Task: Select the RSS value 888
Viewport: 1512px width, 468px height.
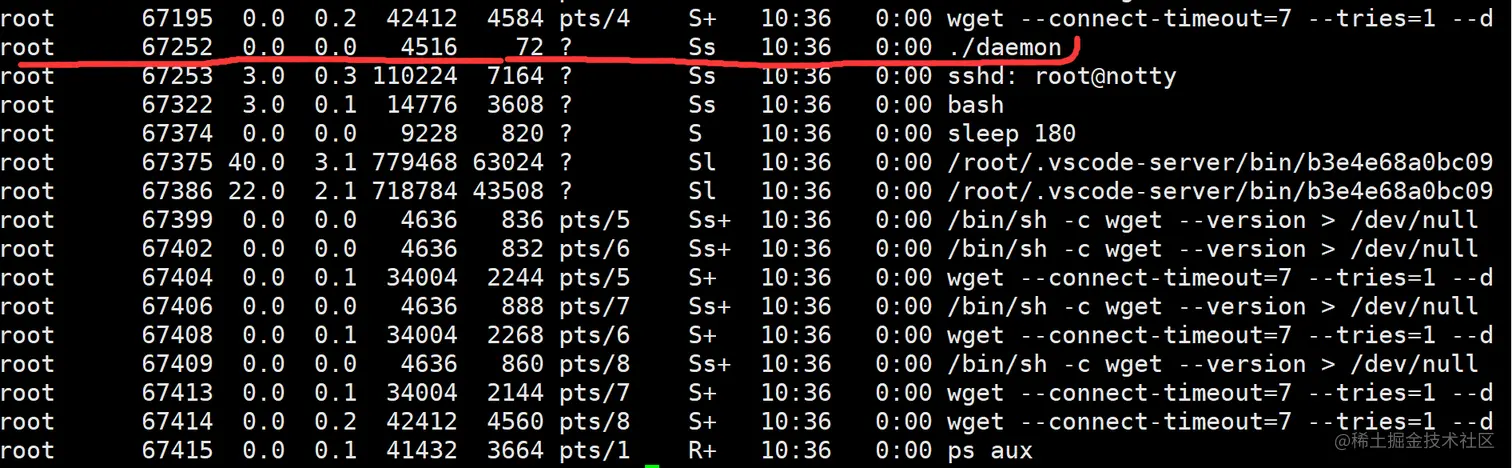Action: tap(522, 307)
